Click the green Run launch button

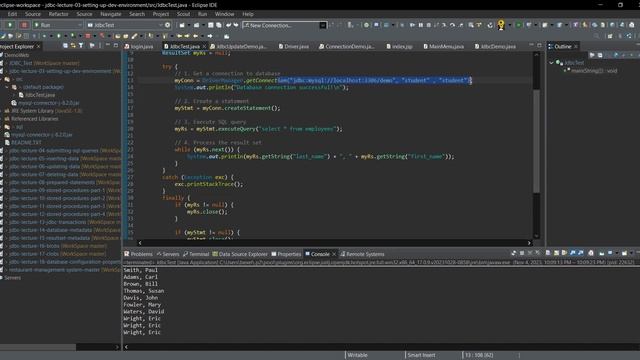point(10,25)
